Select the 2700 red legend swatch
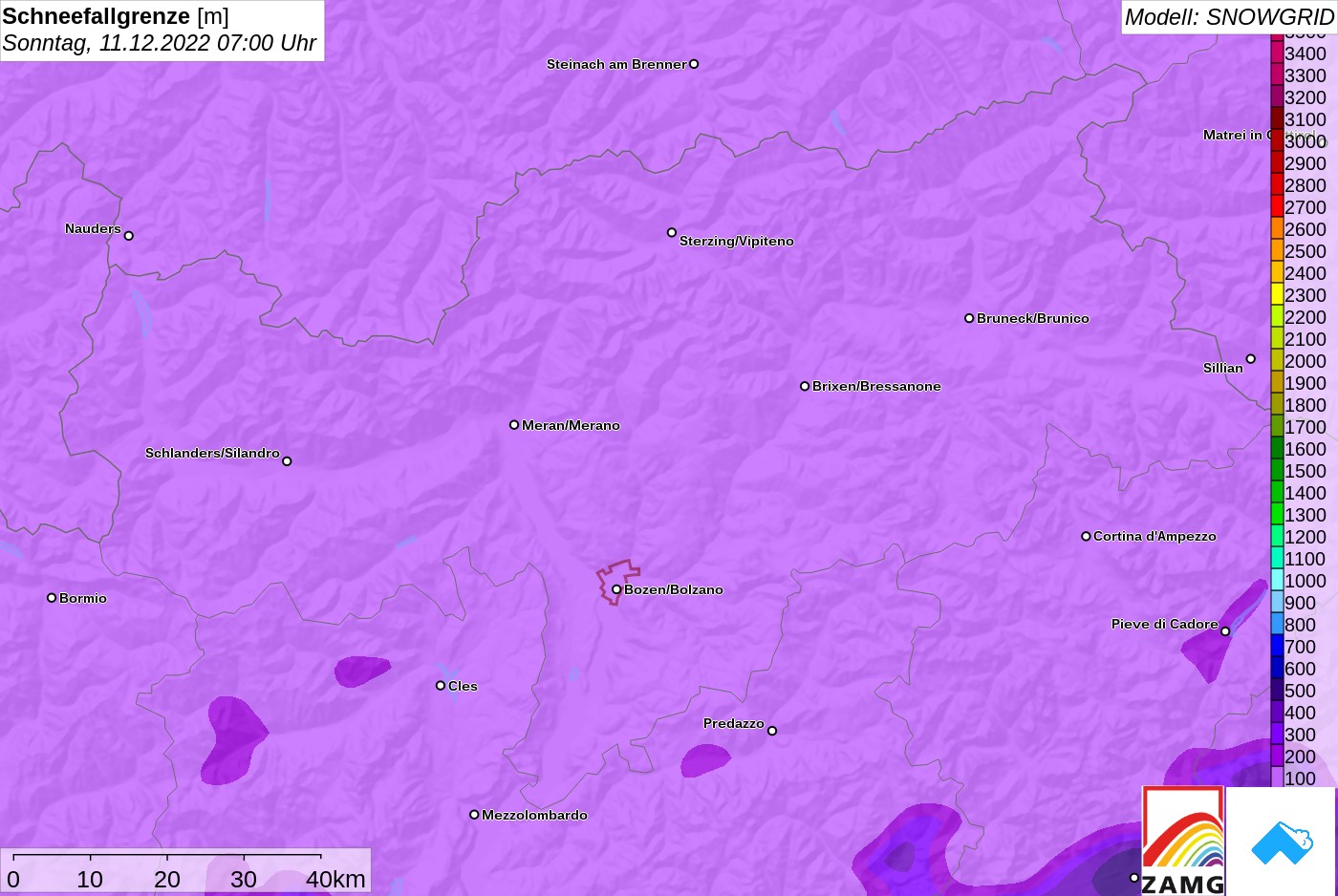1338x896 pixels. pyautogui.click(x=1277, y=206)
